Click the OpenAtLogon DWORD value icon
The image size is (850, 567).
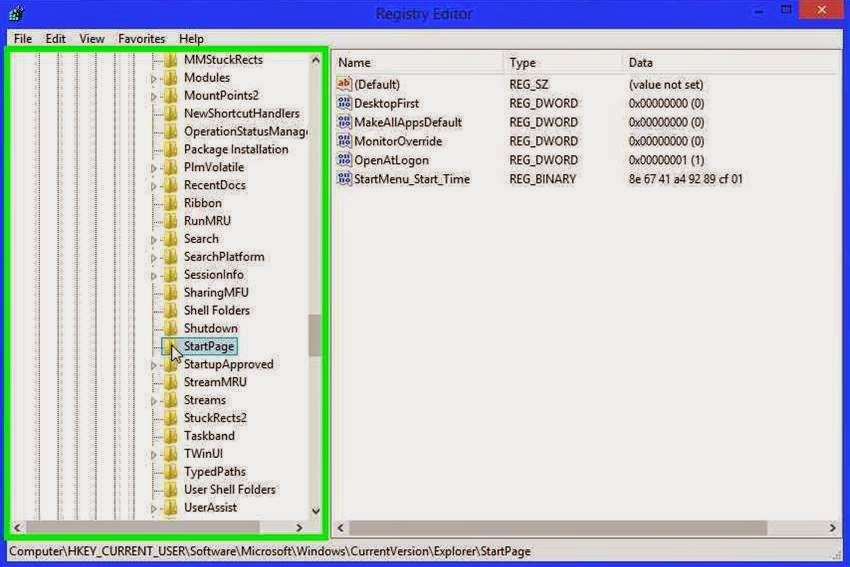point(344,160)
